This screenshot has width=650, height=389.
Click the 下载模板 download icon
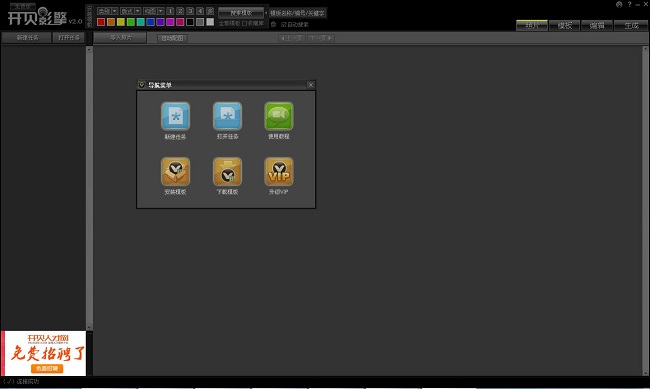pyautogui.click(x=227, y=171)
